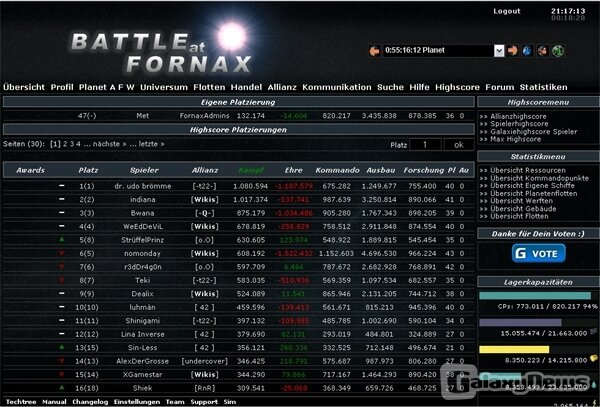600x407 pixels.
Task: Click the purple metal storage bar
Action: pos(520,322)
